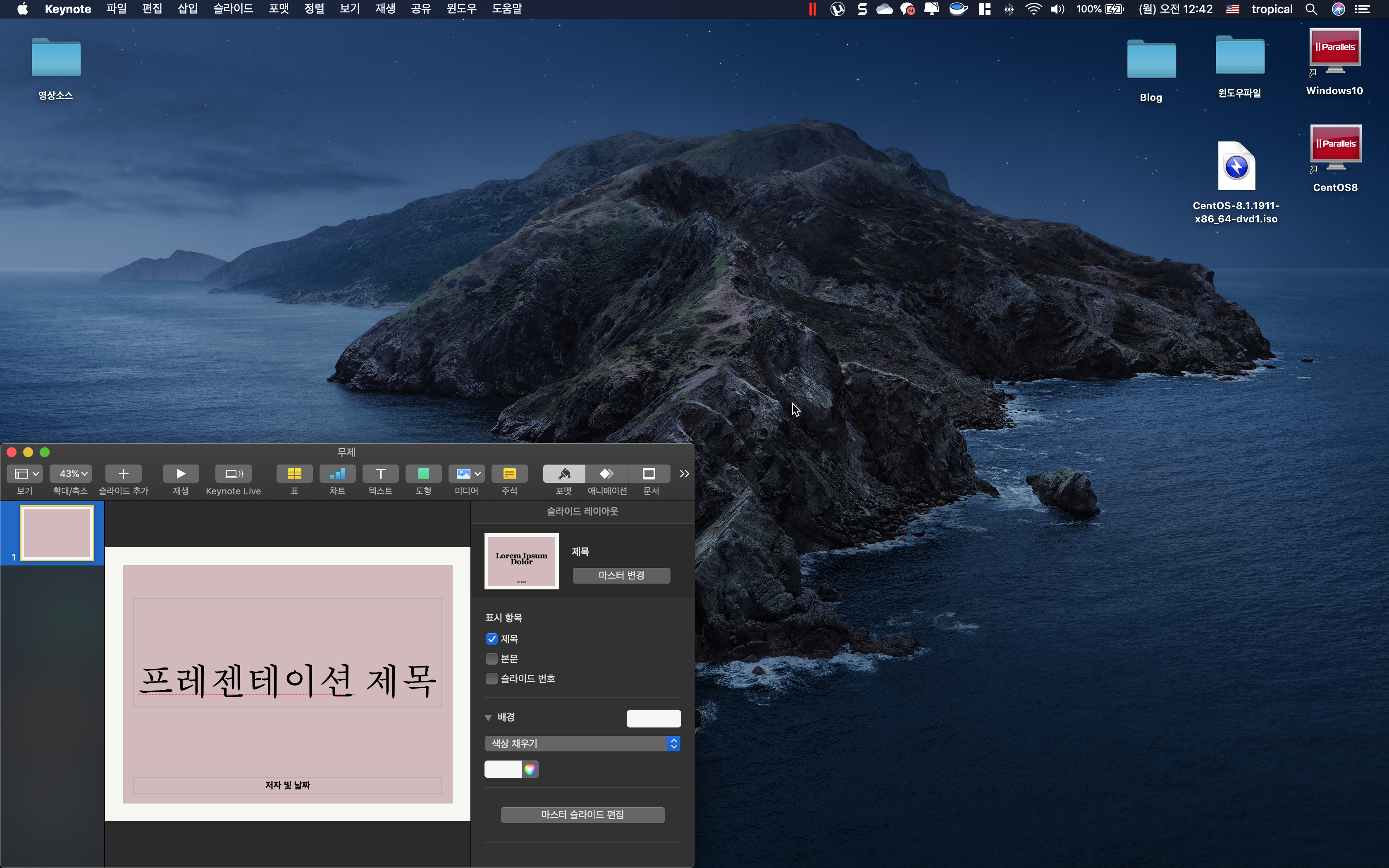1389x868 pixels.
Task: Open the 슬라이드 menu in the menu bar
Action: 233,9
